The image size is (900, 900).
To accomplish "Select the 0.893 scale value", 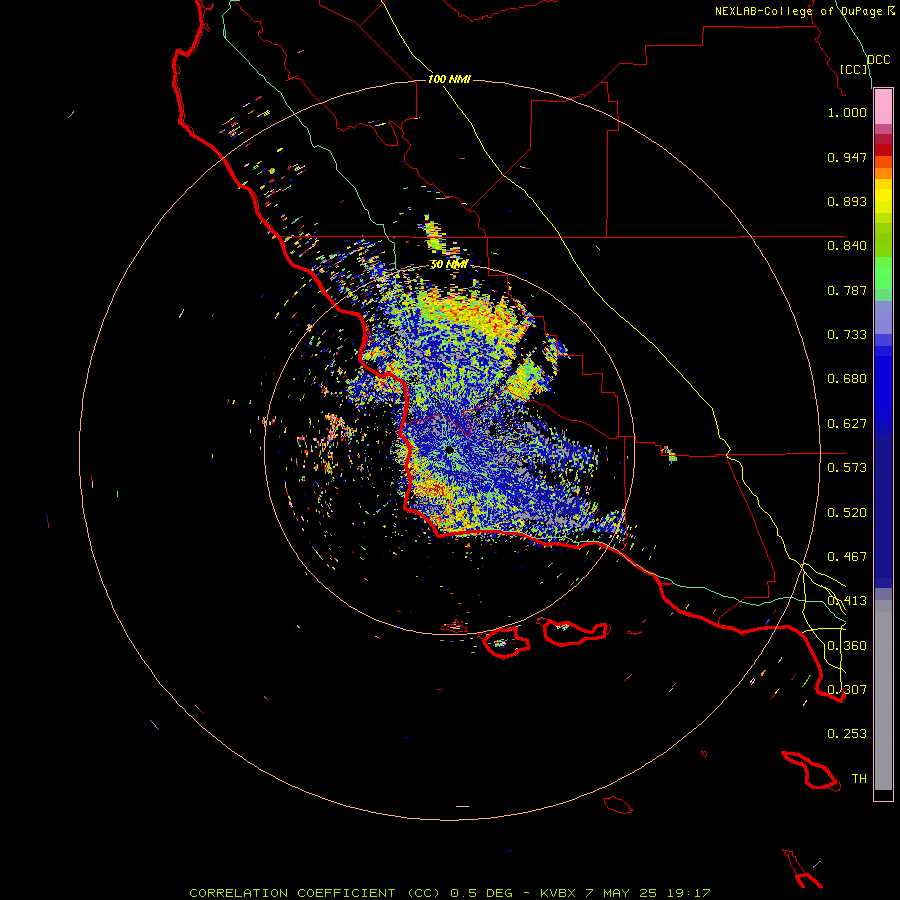I will pyautogui.click(x=847, y=201).
